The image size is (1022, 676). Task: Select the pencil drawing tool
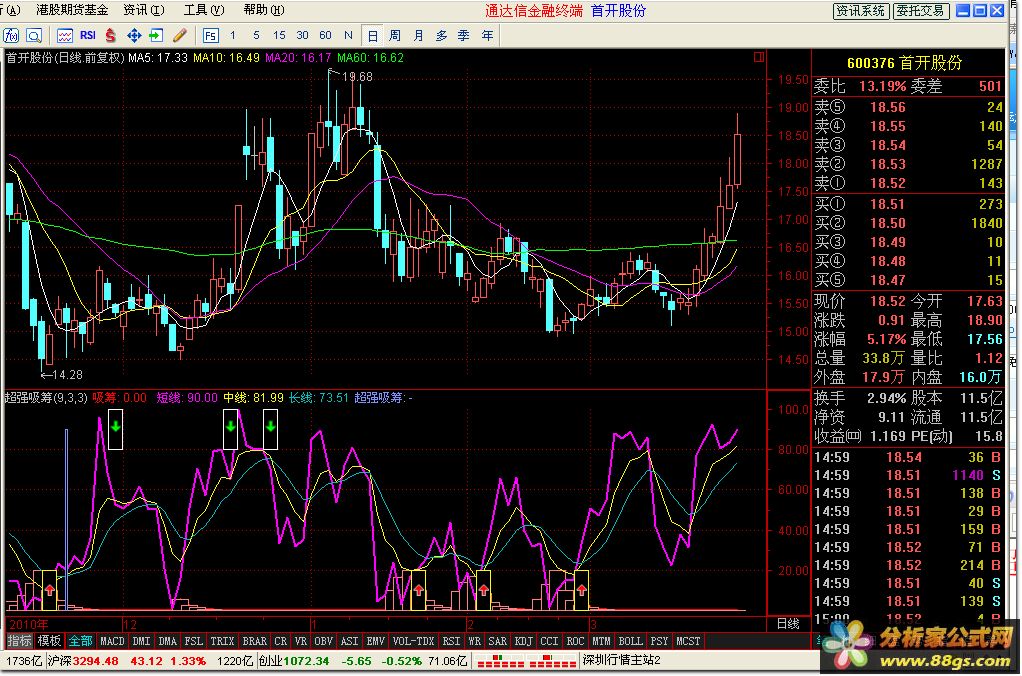pos(180,35)
